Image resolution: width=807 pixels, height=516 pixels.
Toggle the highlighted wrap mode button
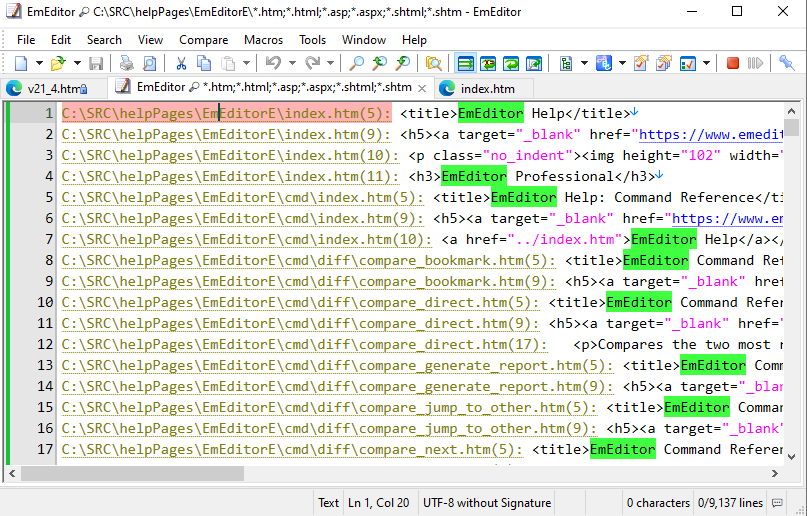tap(465, 64)
